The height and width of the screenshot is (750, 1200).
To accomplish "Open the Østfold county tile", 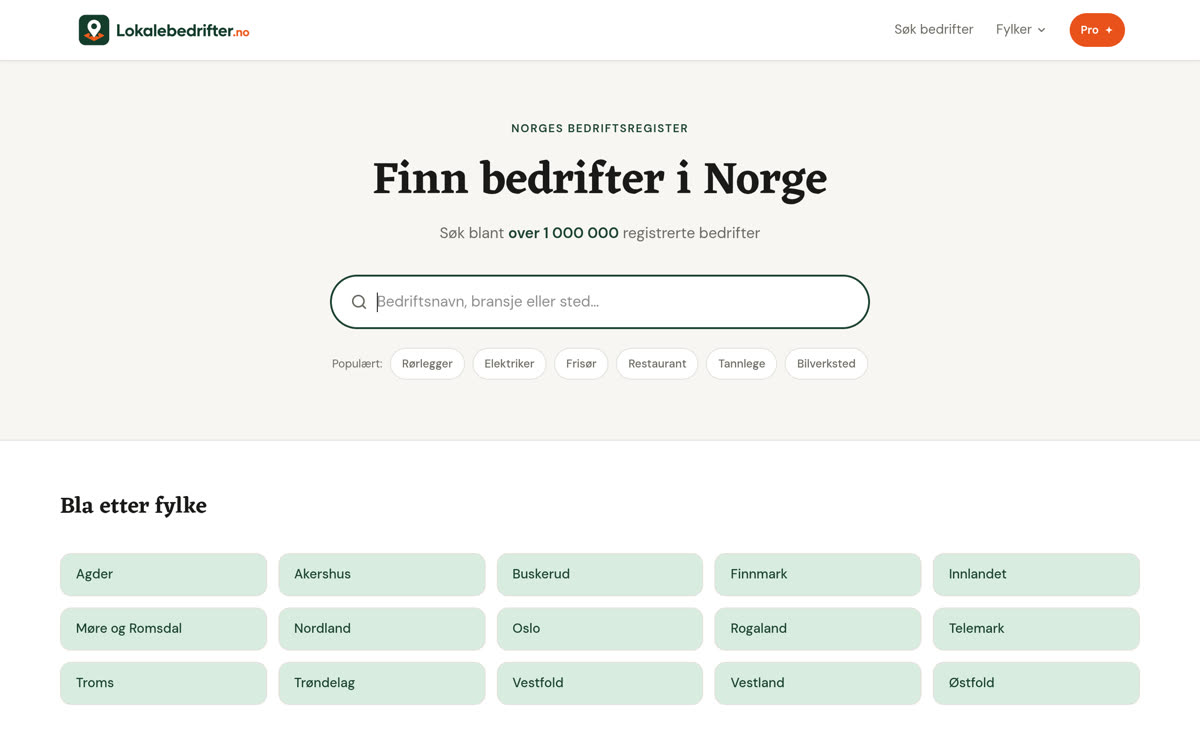I will pyautogui.click(x=1036, y=683).
